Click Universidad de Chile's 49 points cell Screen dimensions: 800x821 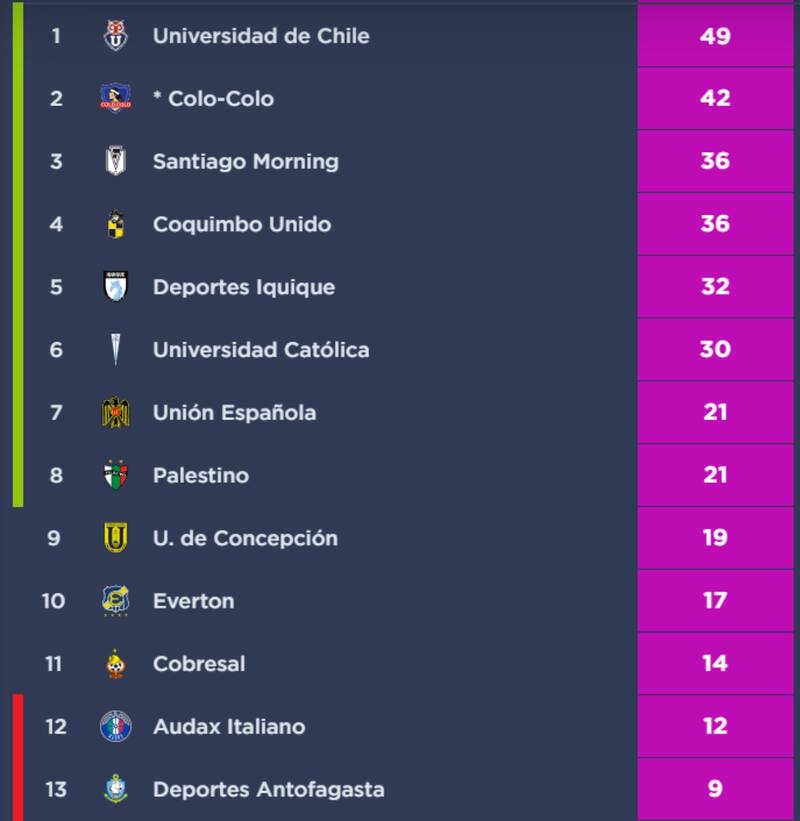[x=715, y=36]
